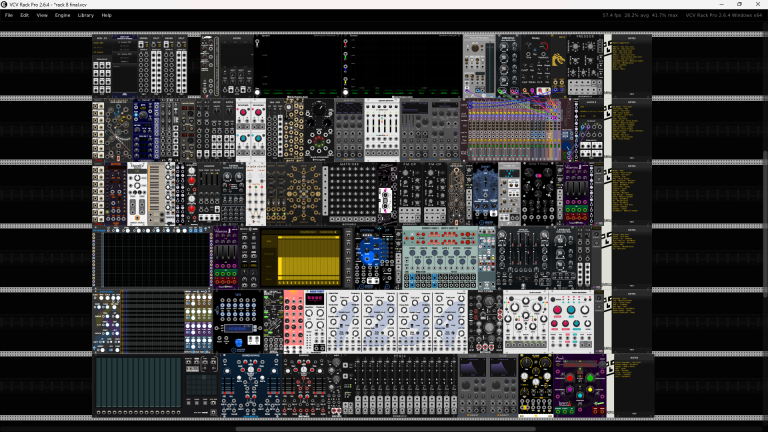Click the red knob on purple bottom module
The image size is (768, 432).
[570, 379]
